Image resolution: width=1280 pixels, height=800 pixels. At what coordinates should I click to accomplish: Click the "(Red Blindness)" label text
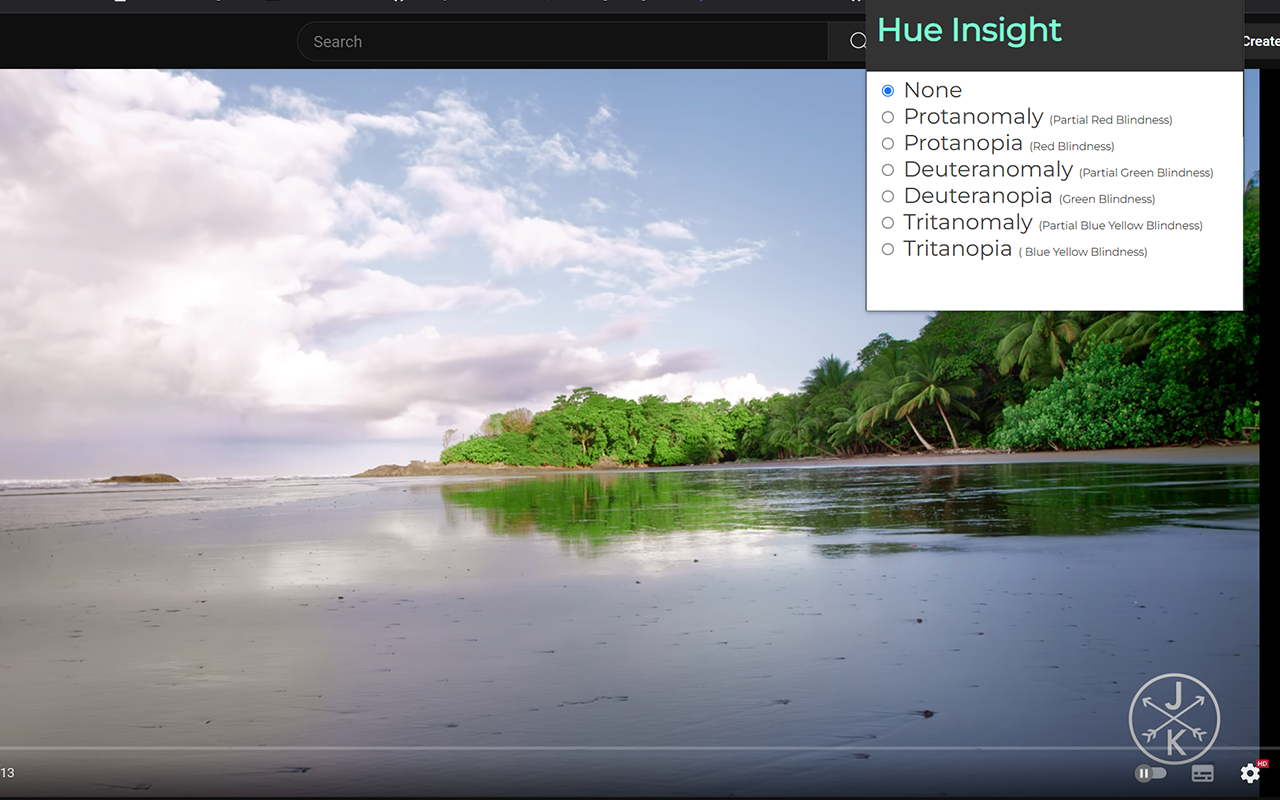click(x=1072, y=146)
